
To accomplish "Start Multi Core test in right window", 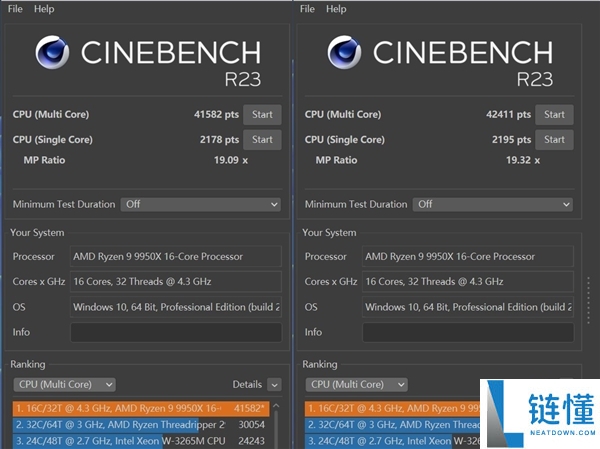I will point(554,114).
